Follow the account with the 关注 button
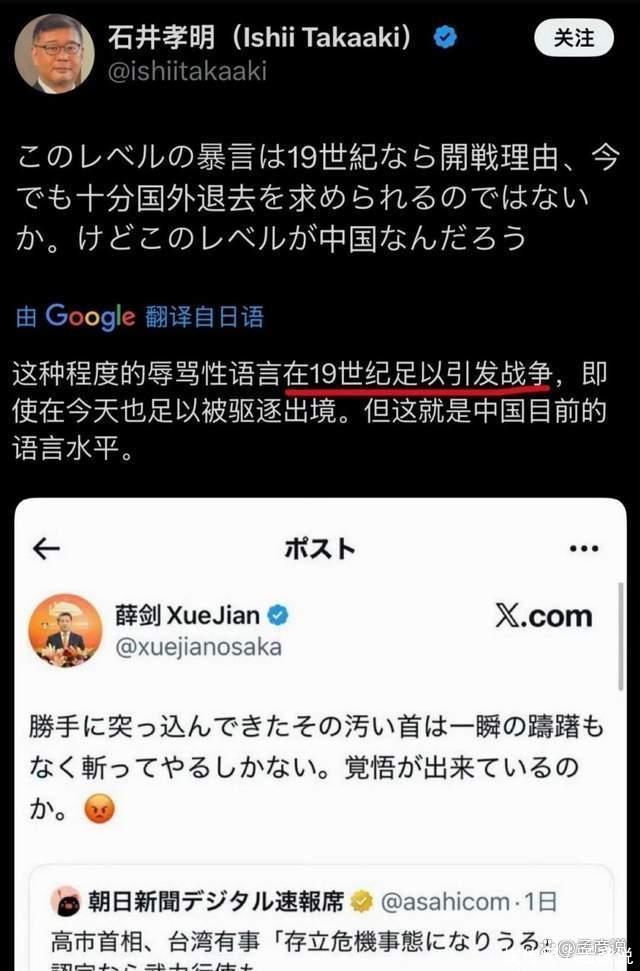 (x=574, y=38)
